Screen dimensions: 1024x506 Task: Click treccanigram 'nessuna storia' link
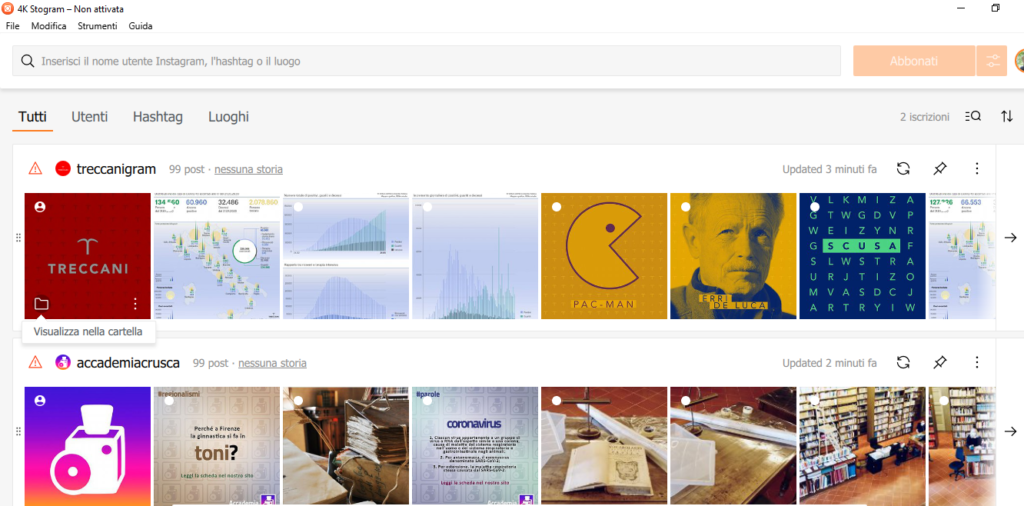[x=248, y=170]
